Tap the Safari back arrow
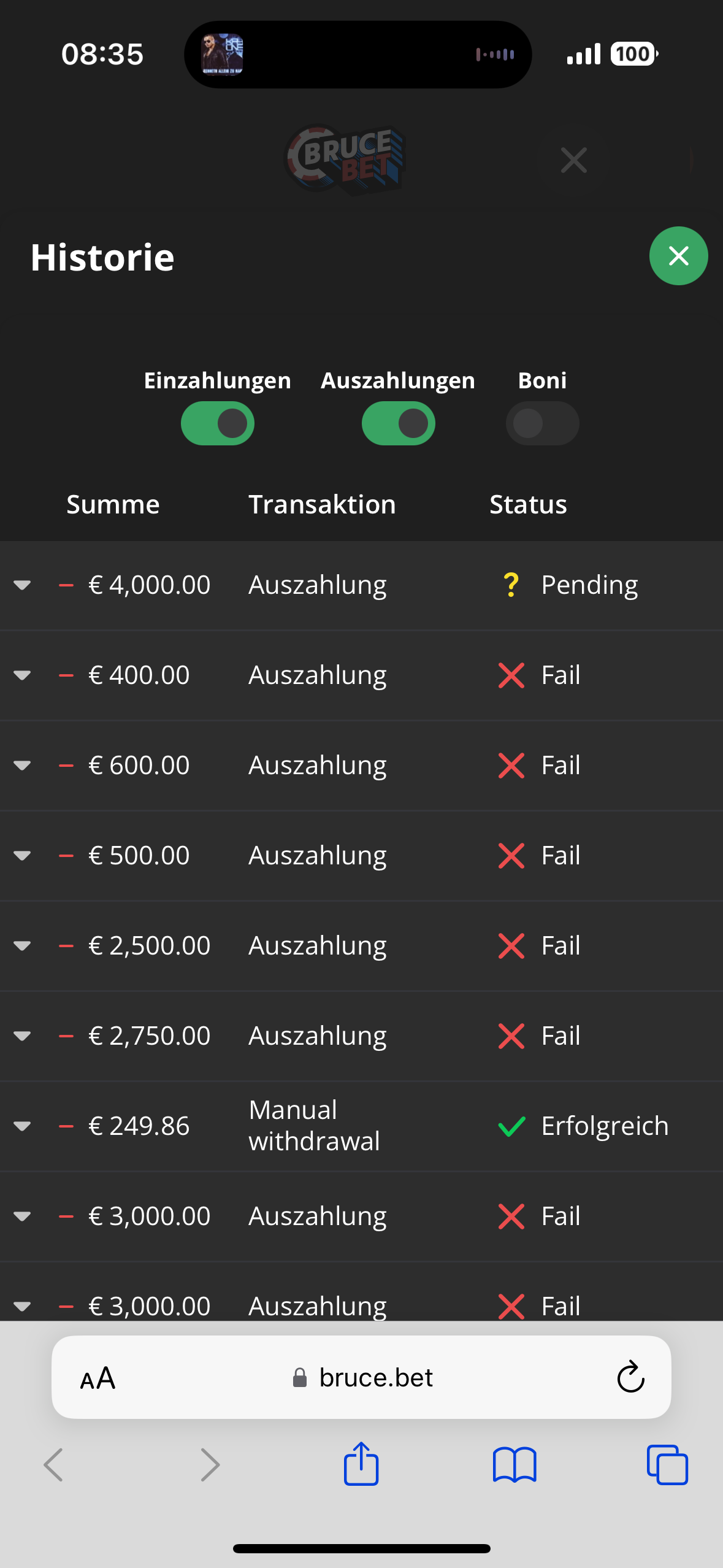 pyautogui.click(x=54, y=1465)
